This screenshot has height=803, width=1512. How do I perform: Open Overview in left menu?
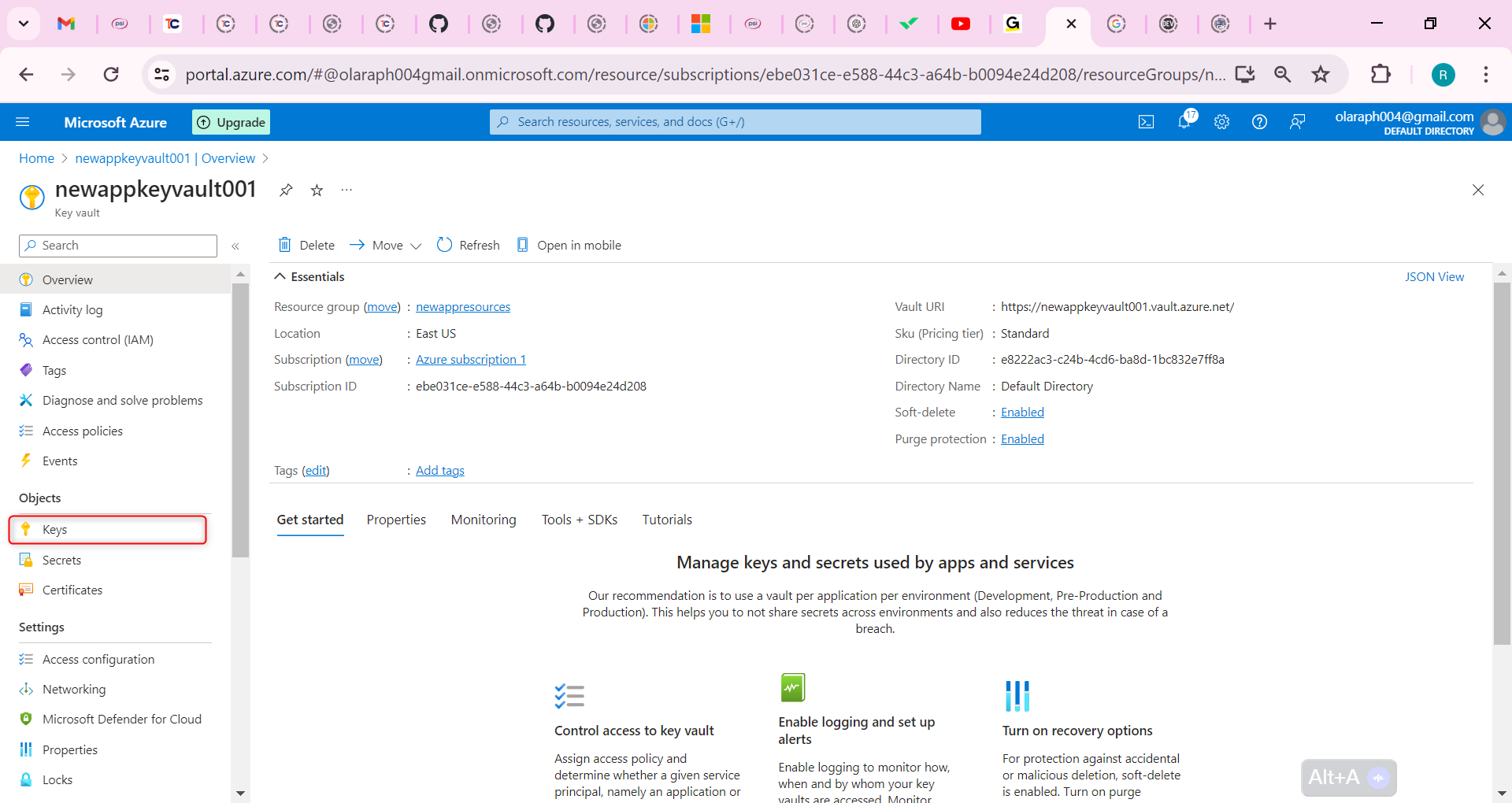(x=115, y=279)
